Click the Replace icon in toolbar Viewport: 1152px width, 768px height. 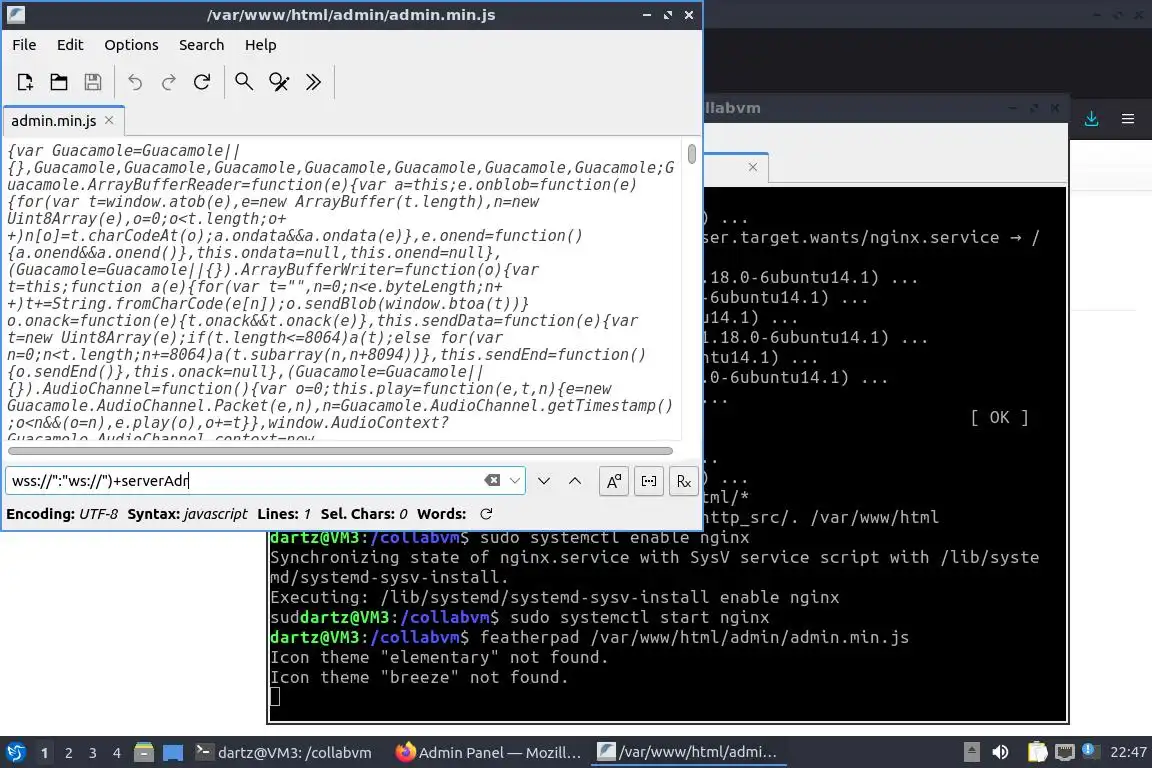[x=279, y=82]
